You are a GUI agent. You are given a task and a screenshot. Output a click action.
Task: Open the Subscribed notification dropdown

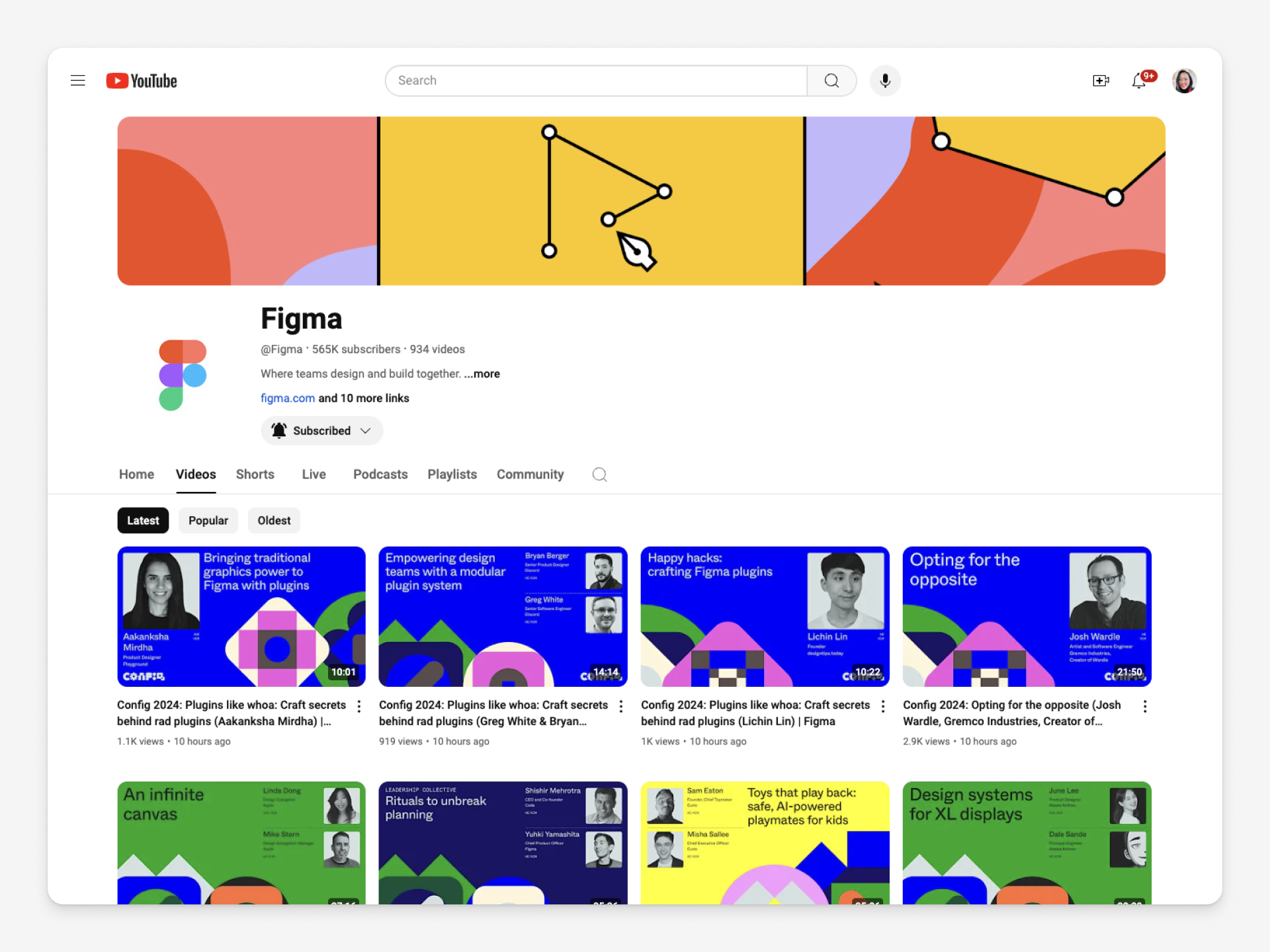coord(322,430)
